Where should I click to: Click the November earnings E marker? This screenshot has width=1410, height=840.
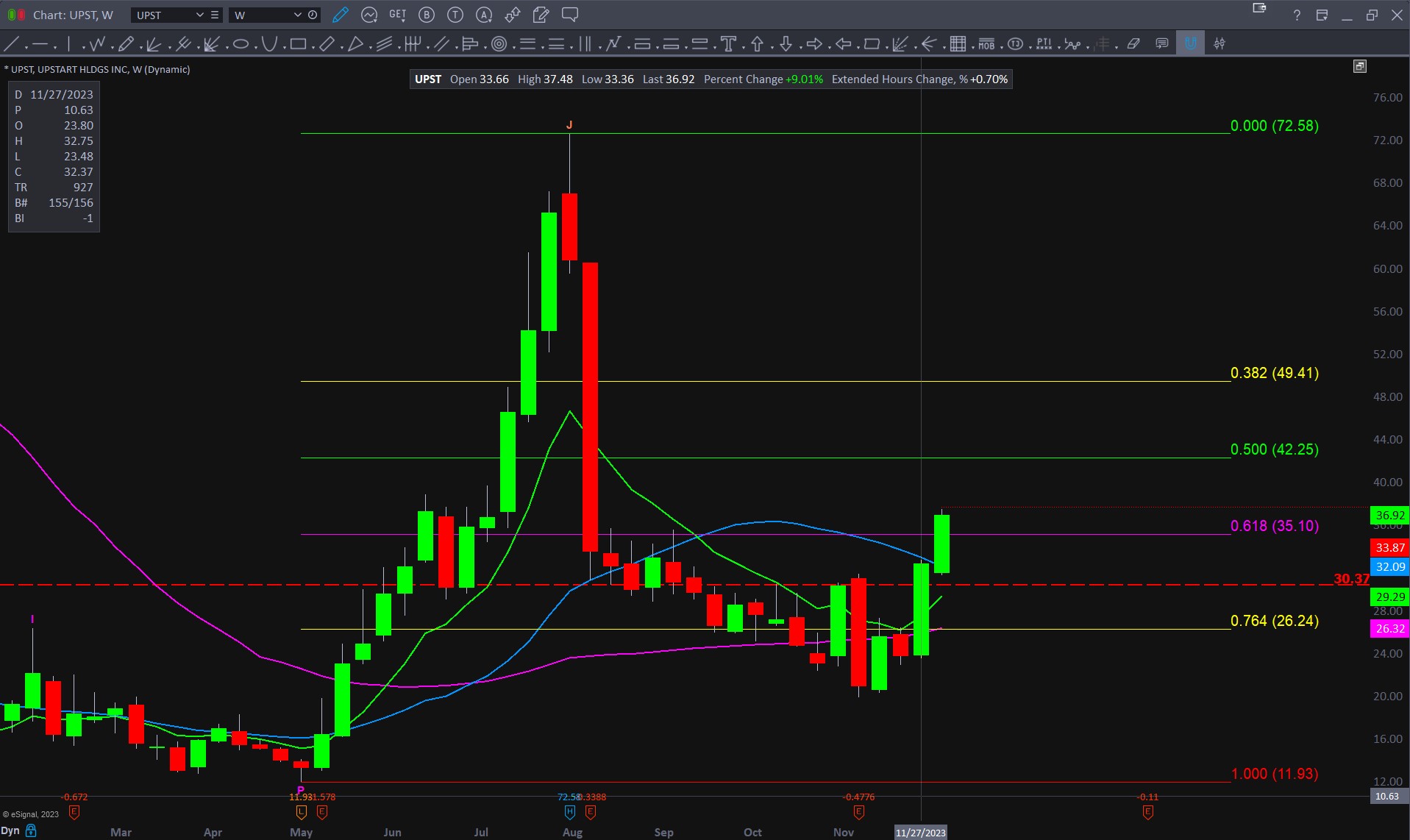(858, 812)
